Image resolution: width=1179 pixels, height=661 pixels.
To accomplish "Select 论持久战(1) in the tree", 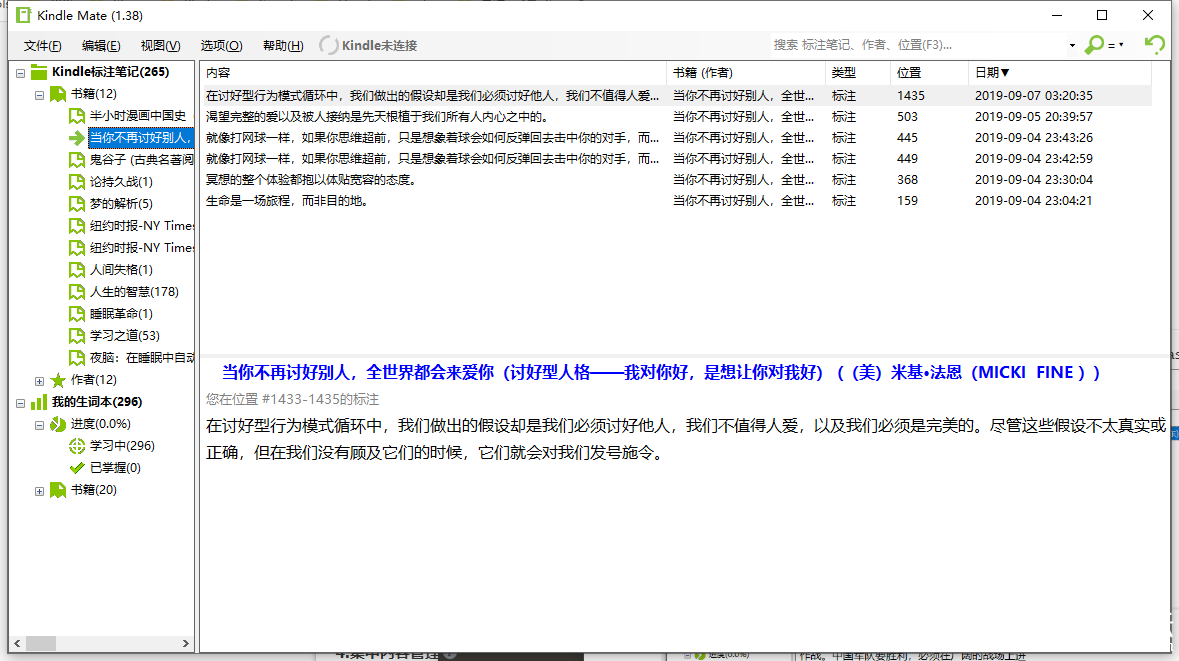I will tap(121, 182).
